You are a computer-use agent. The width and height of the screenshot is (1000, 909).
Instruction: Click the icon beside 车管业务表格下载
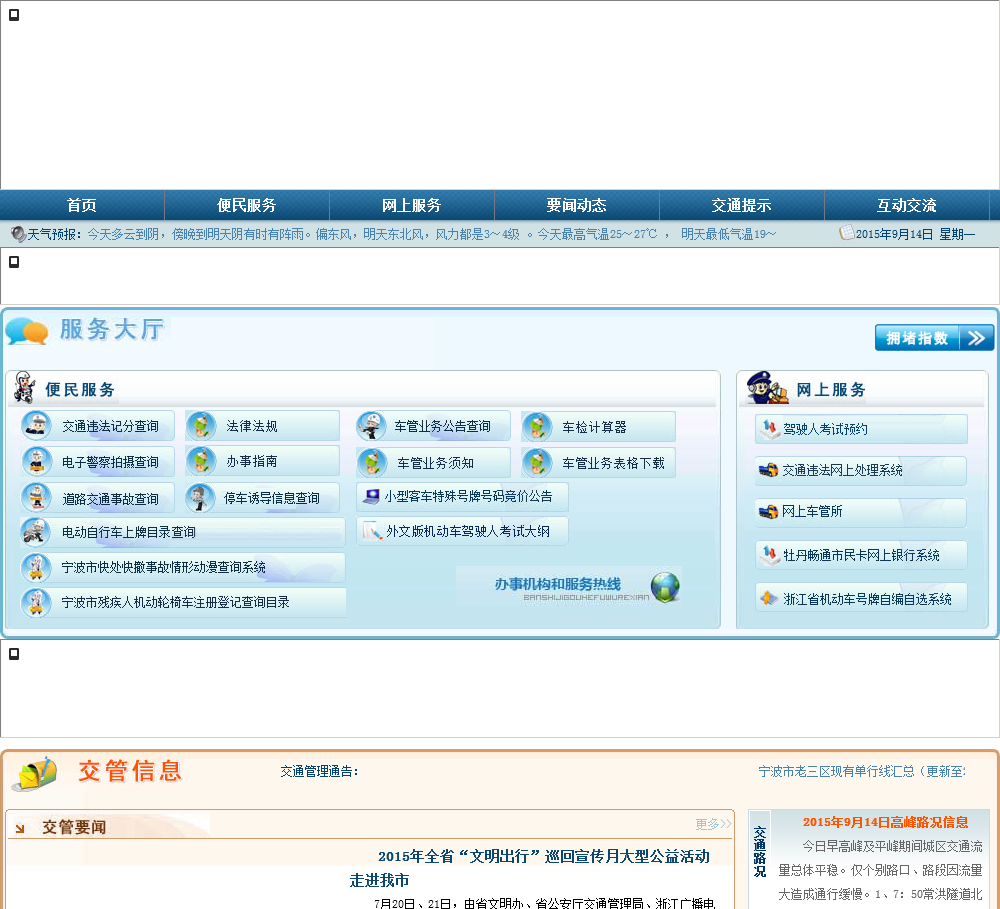(x=537, y=463)
